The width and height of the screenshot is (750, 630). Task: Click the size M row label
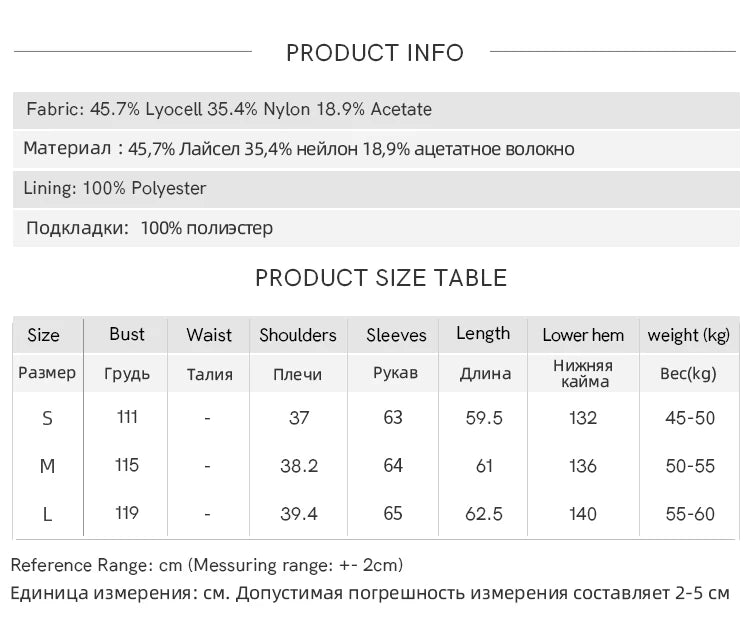(x=47, y=466)
